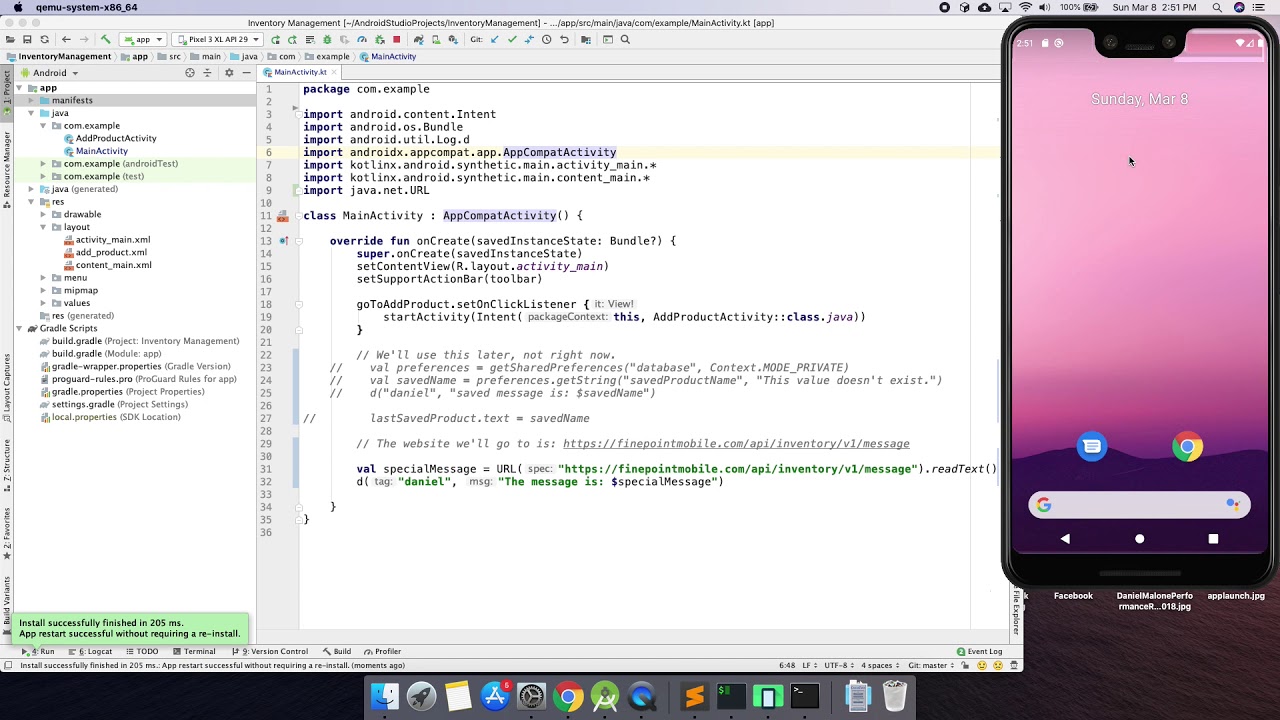Click the Collapse All icon in Project panel
Image resolution: width=1280 pixels, height=720 pixels.
point(208,73)
